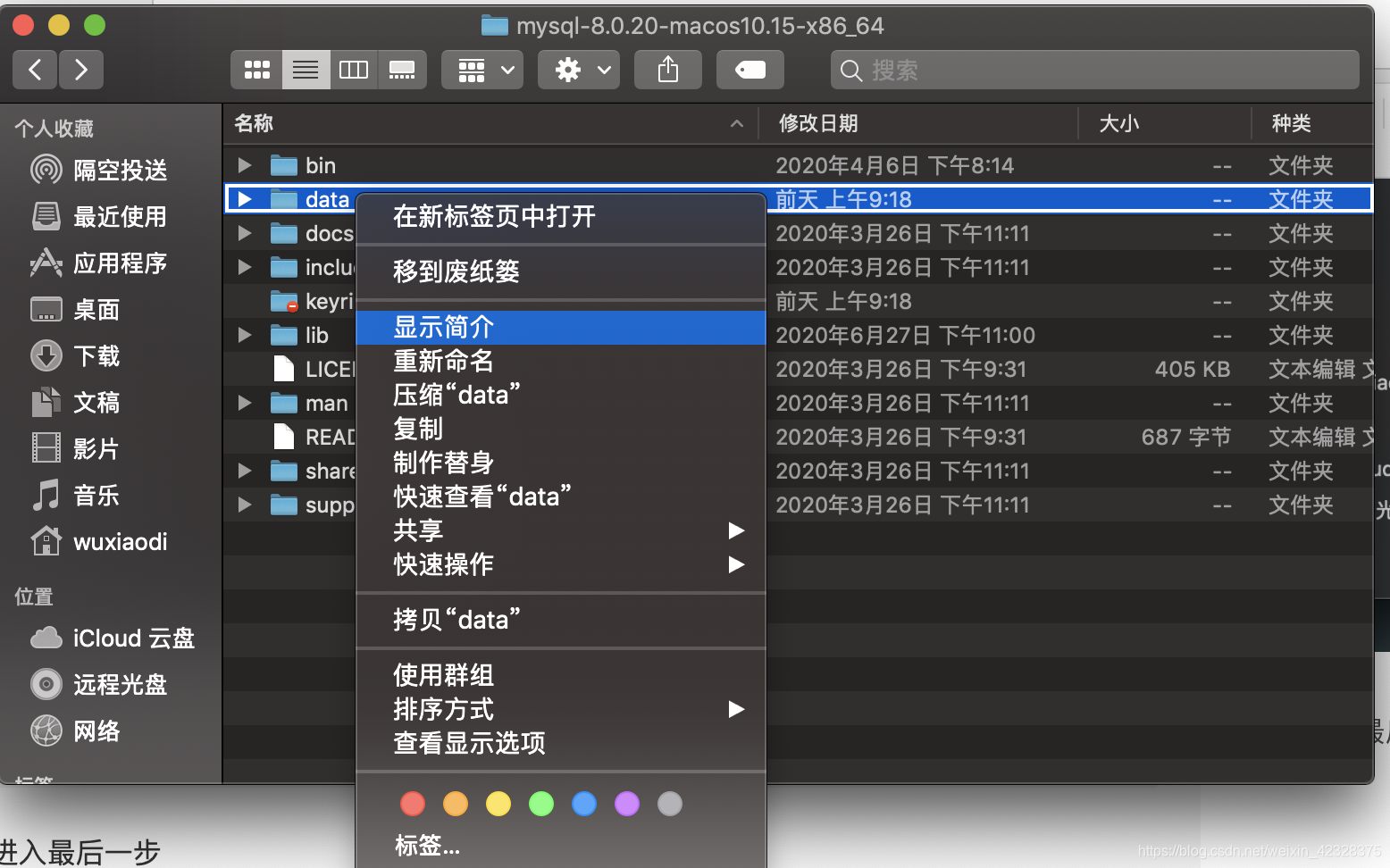1390x868 pixels.
Task: Switch to column view in the toolbar
Action: [354, 70]
